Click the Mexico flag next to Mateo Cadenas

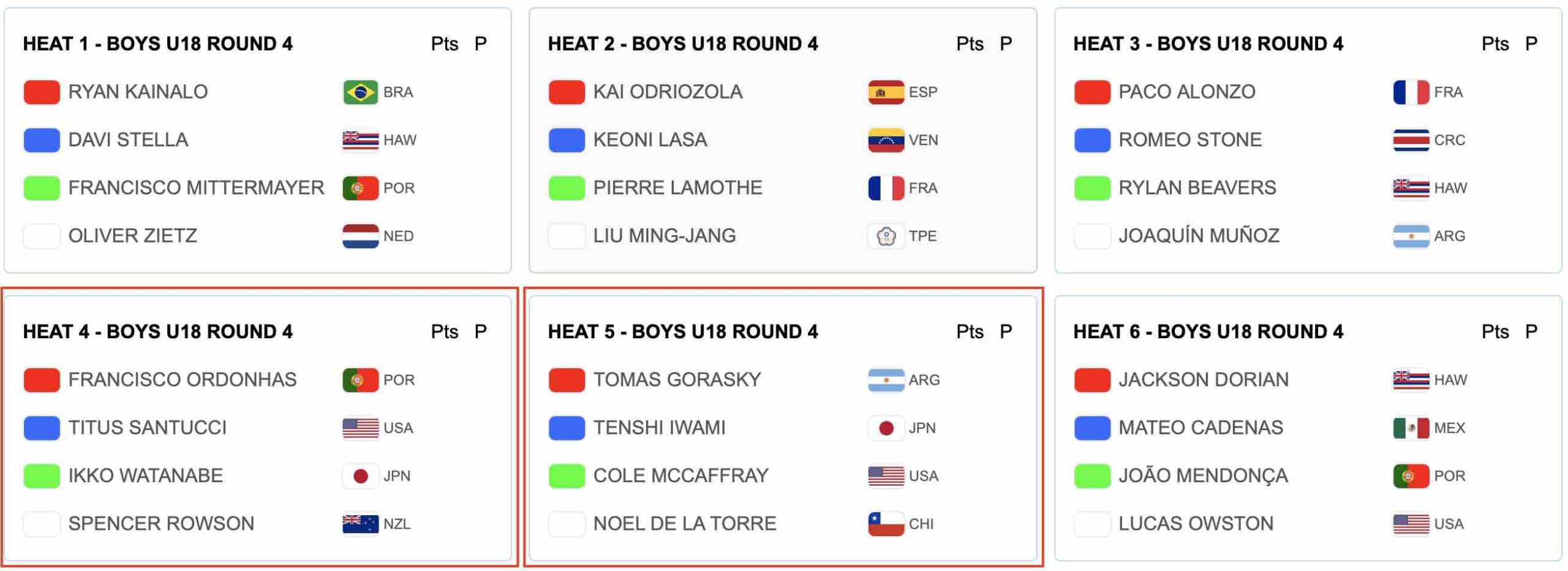(x=1411, y=428)
